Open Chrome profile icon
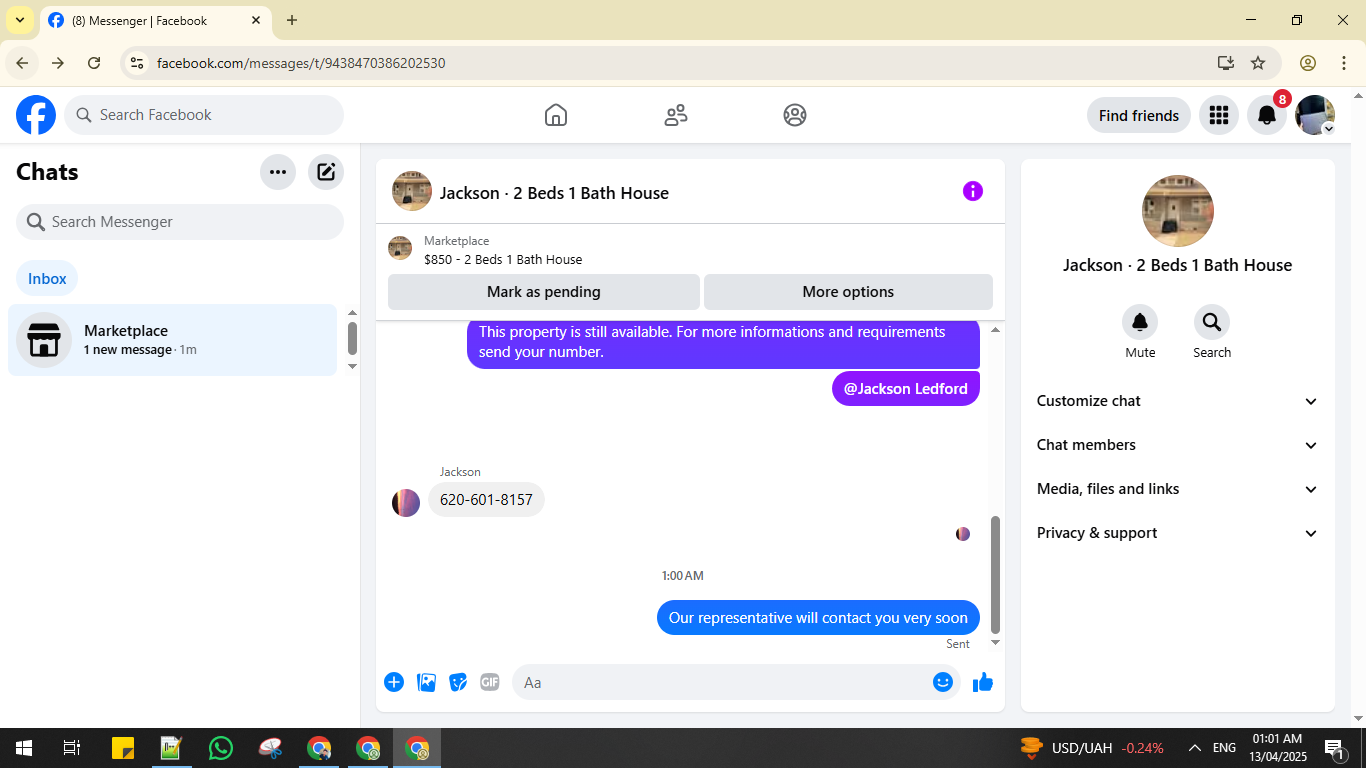Viewport: 1366px width, 768px height. click(1308, 63)
